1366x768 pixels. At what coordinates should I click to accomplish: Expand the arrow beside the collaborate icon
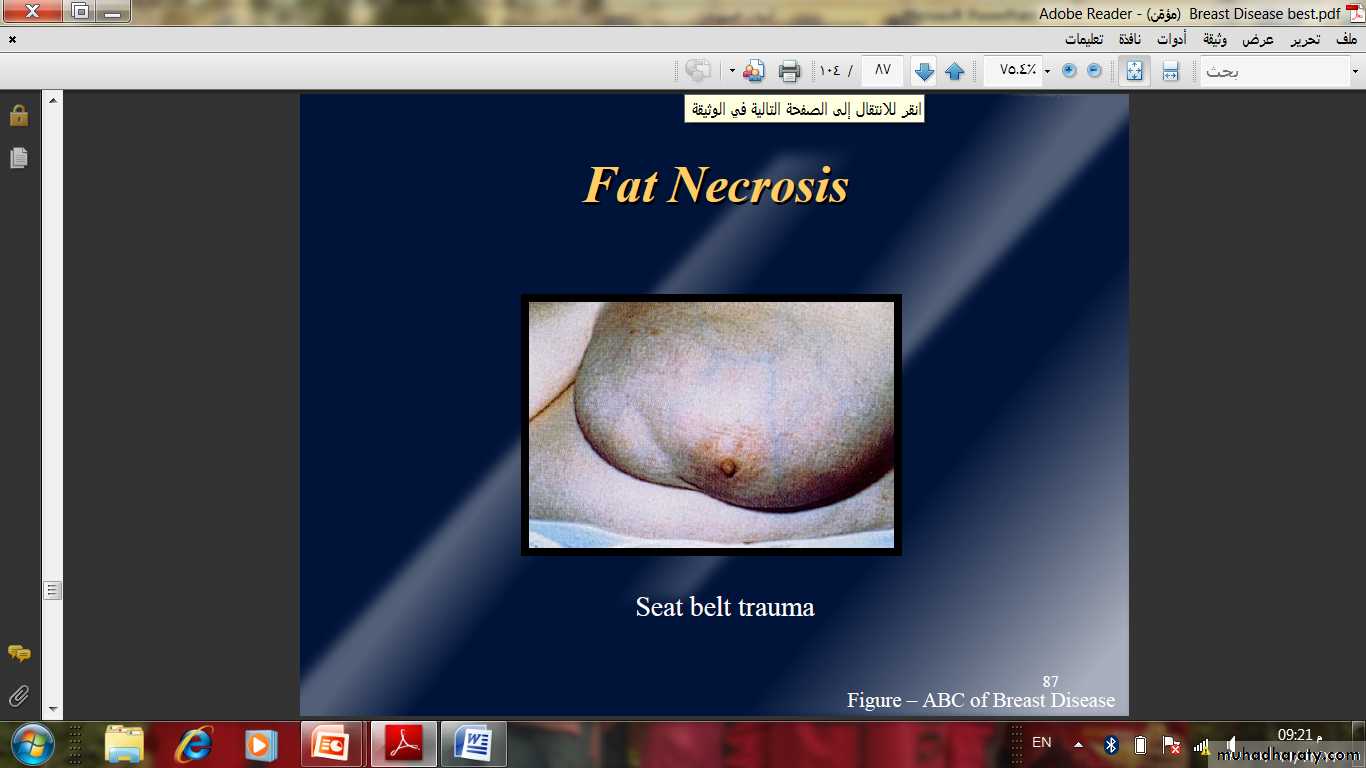[x=732, y=71]
